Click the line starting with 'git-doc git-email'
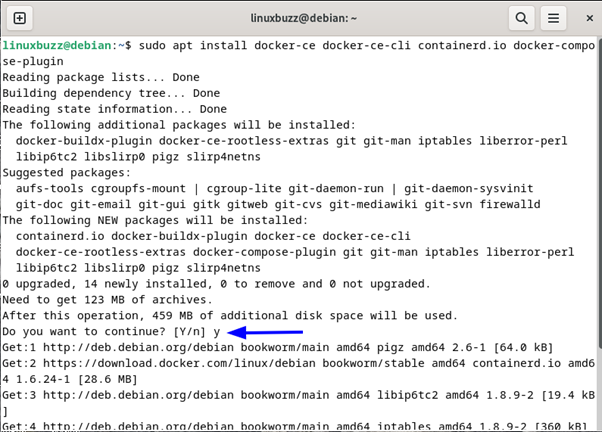Image resolution: width=602 pixels, height=432 pixels. [x=278, y=204]
